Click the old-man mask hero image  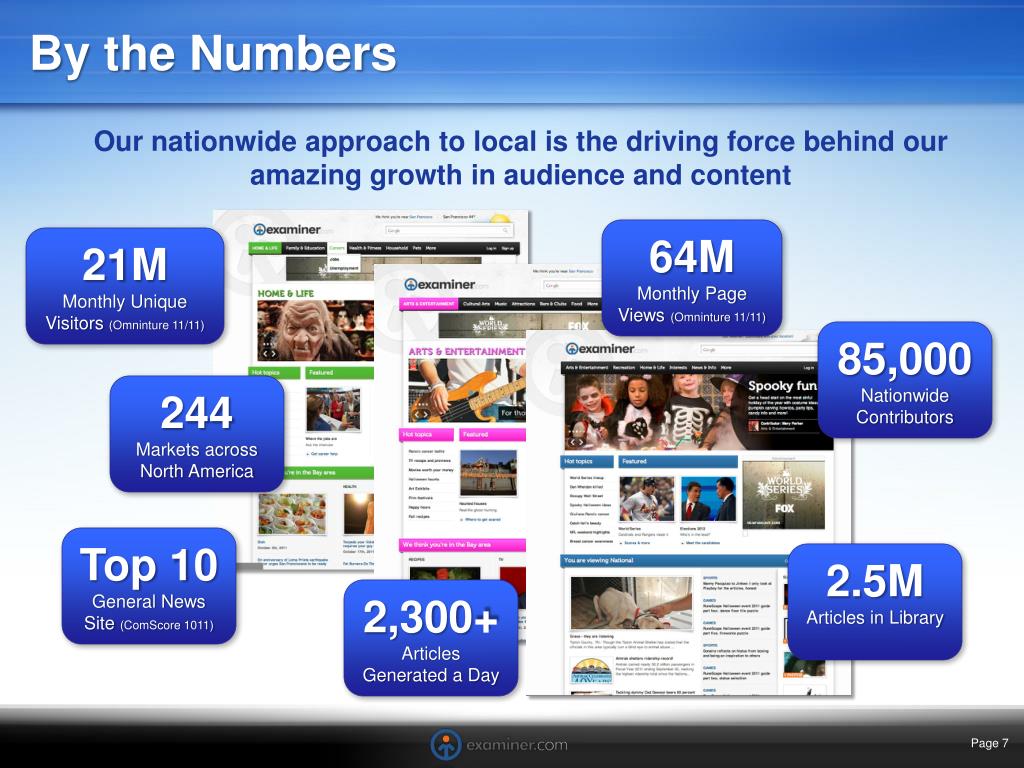coord(315,330)
